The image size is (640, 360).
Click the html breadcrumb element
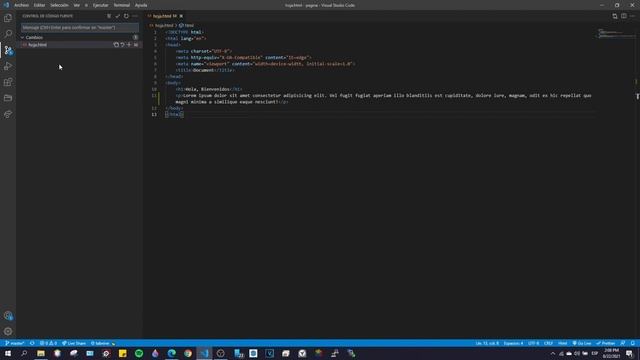coord(186,25)
